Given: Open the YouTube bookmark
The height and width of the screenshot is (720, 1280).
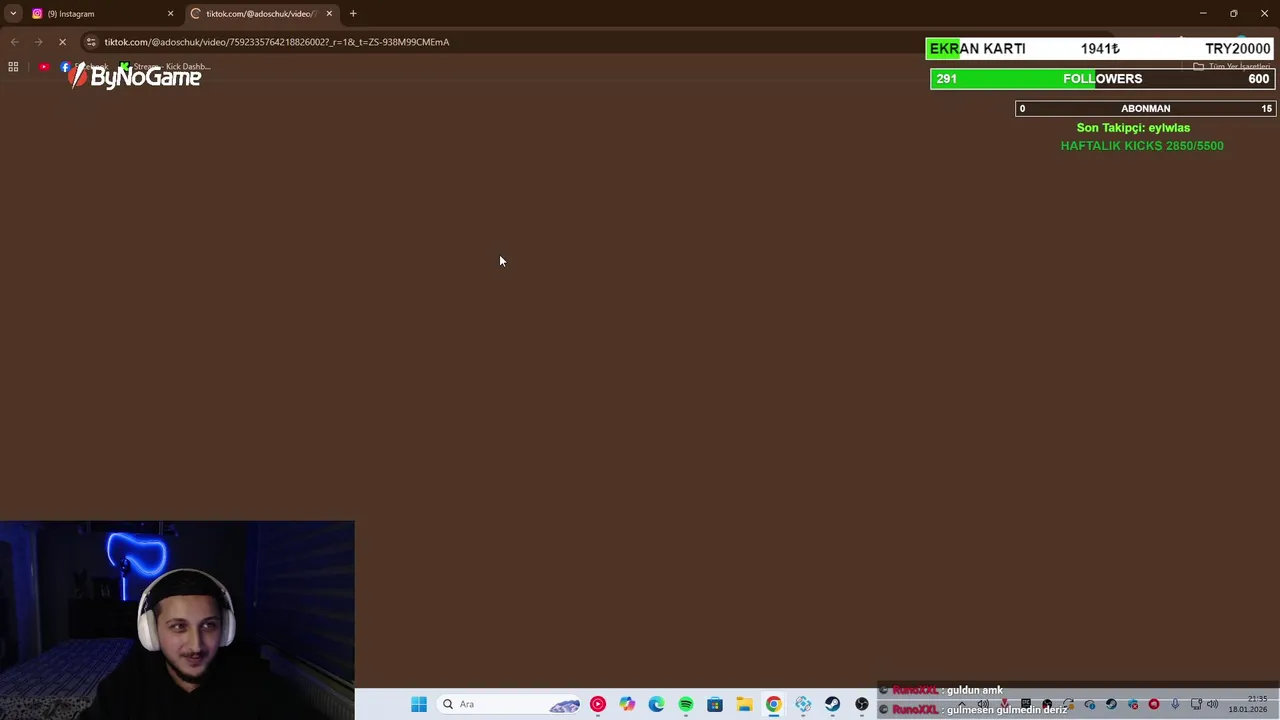Looking at the screenshot, I should [x=44, y=67].
